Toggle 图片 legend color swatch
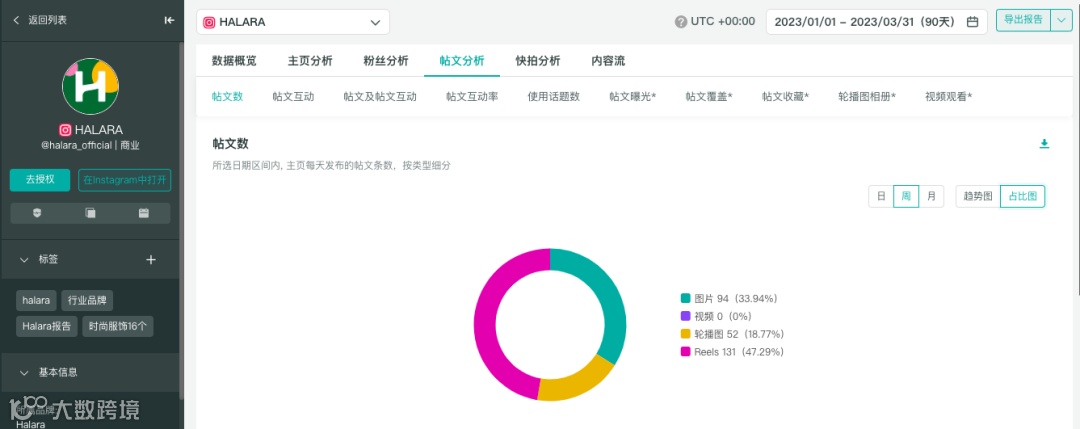Image resolution: width=1080 pixels, height=429 pixels. click(x=685, y=298)
